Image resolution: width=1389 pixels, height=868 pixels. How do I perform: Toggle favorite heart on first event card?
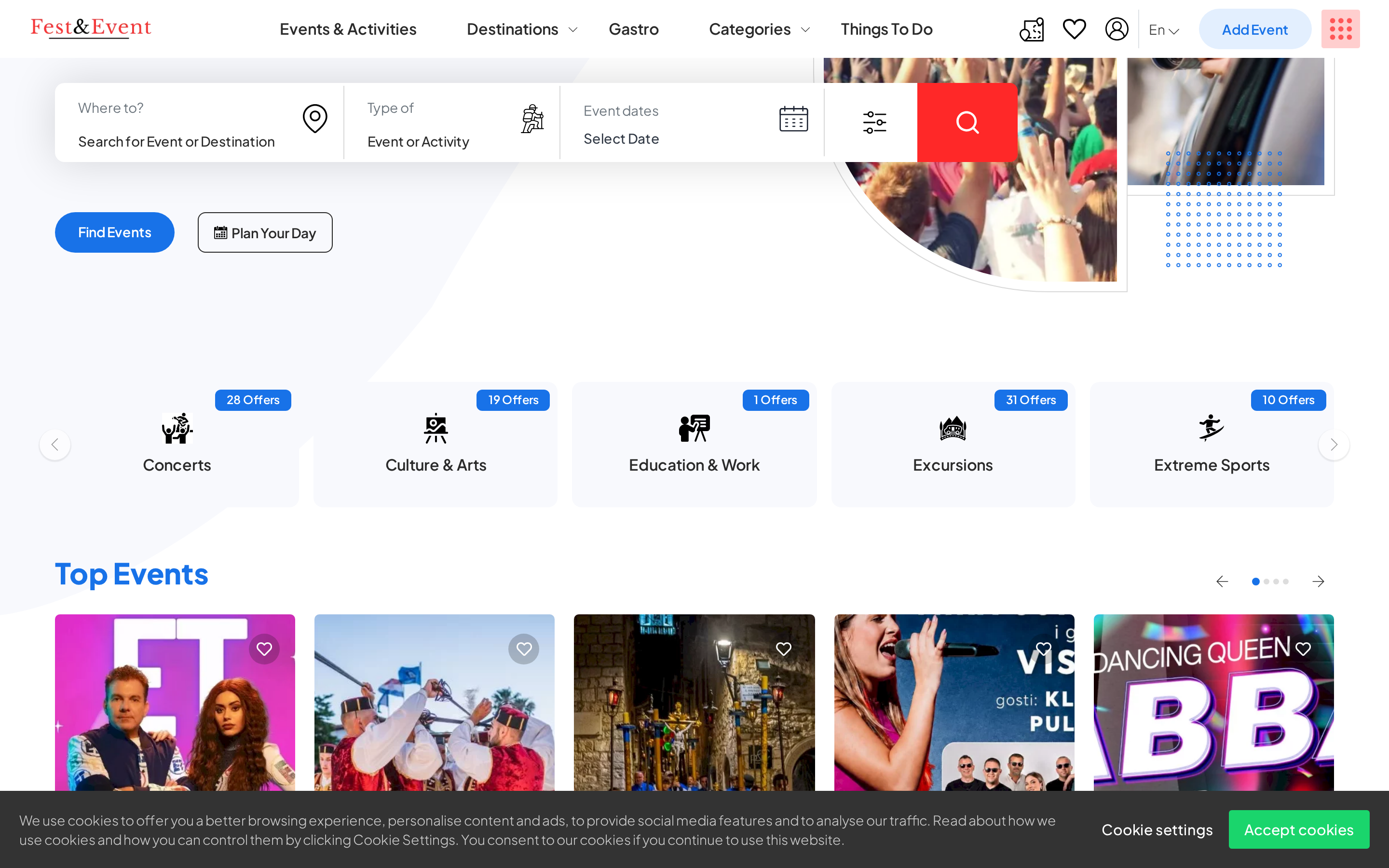click(264, 649)
